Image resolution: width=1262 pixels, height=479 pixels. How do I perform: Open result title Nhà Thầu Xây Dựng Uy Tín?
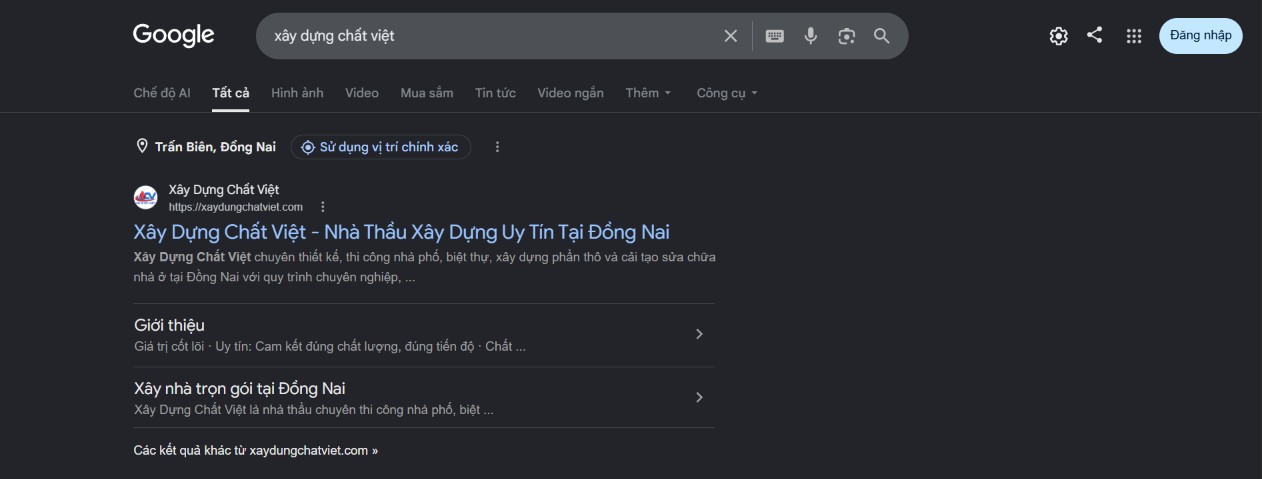[401, 232]
